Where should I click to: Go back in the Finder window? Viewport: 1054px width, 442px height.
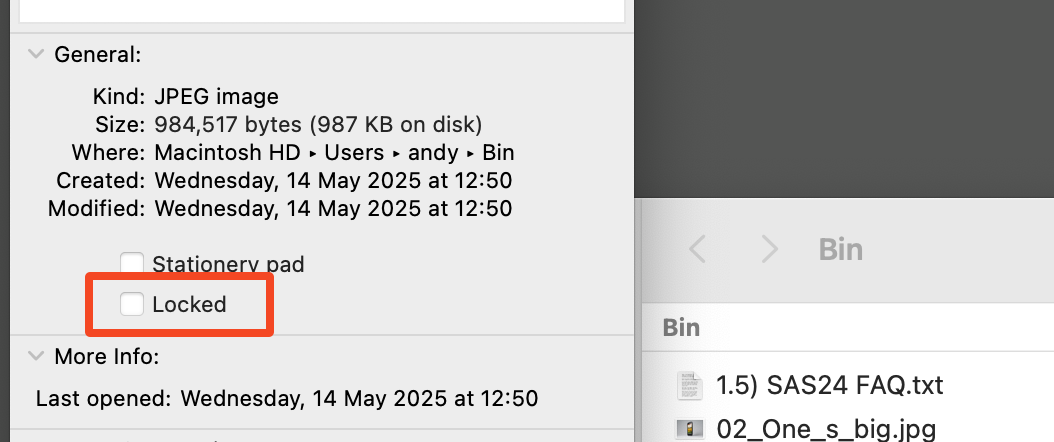[x=698, y=249]
